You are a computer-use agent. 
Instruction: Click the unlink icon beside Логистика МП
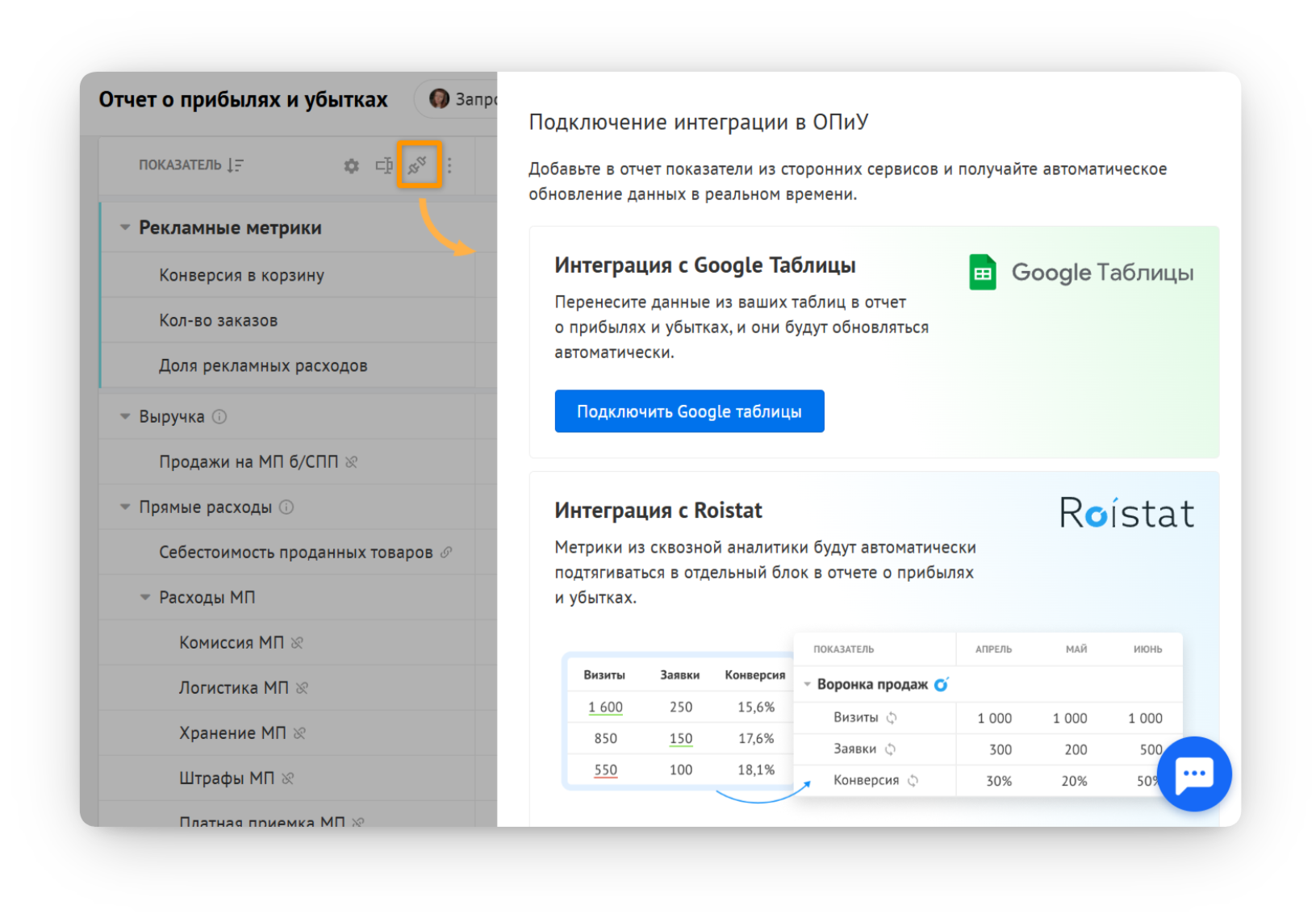tap(302, 688)
